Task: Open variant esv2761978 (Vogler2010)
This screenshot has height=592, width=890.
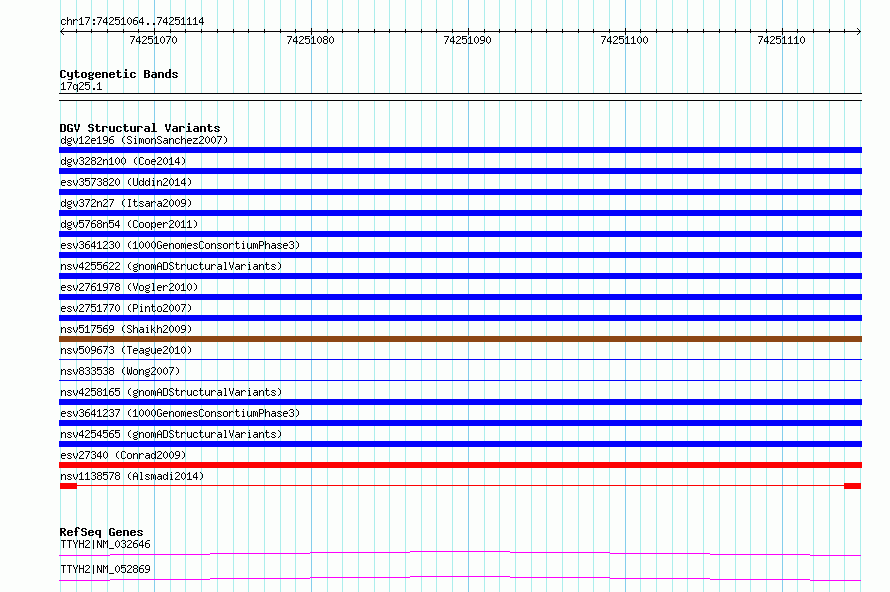Action: [129, 287]
